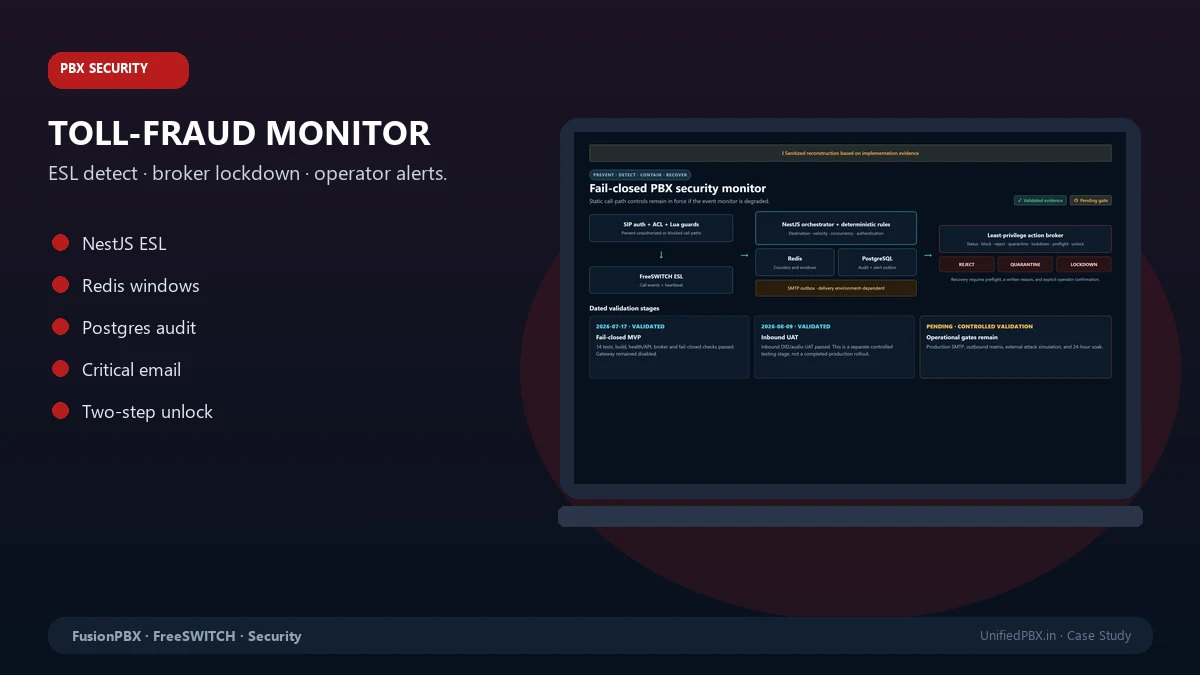Click the 'Redis windows' bullet text
Viewport: 1200px width, 675px height.
click(141, 286)
